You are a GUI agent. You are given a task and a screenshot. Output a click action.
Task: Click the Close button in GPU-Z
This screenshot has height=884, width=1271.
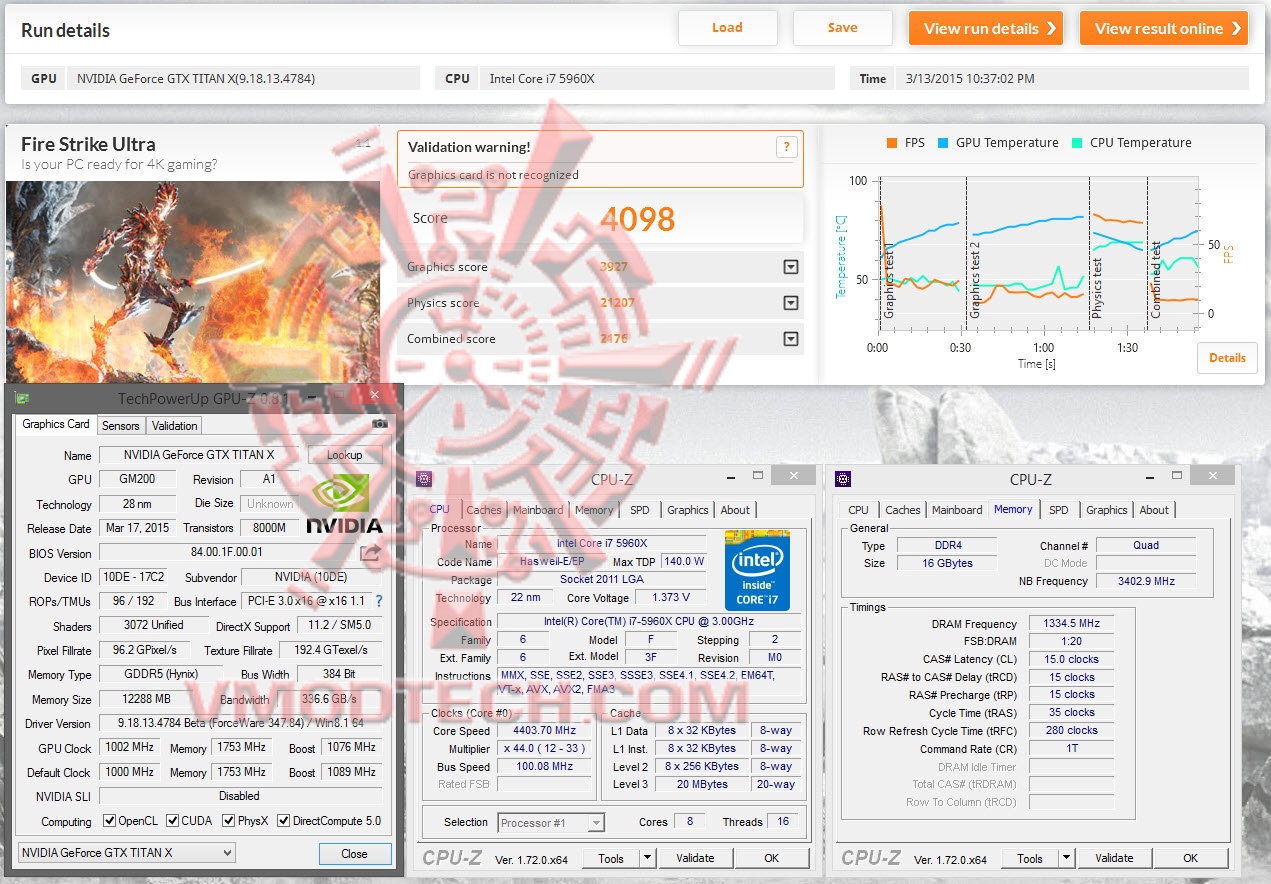[x=354, y=854]
